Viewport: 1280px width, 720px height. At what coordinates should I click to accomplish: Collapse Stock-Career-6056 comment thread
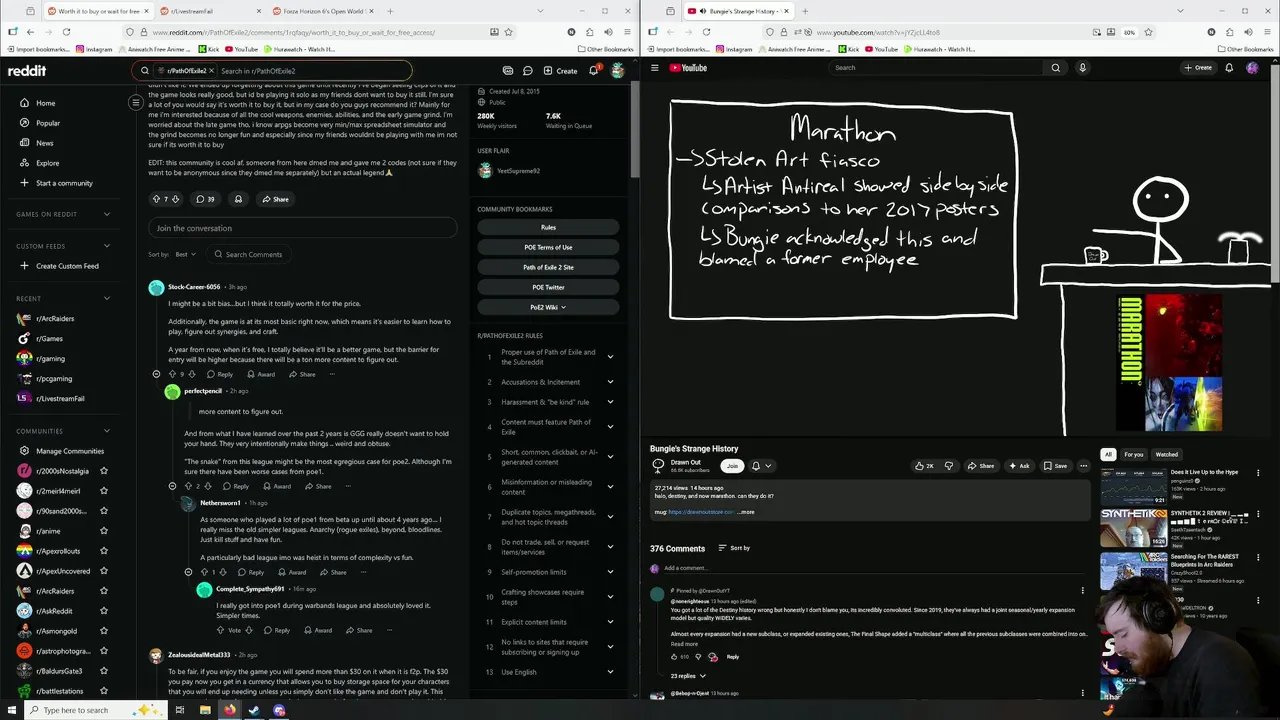click(x=156, y=374)
